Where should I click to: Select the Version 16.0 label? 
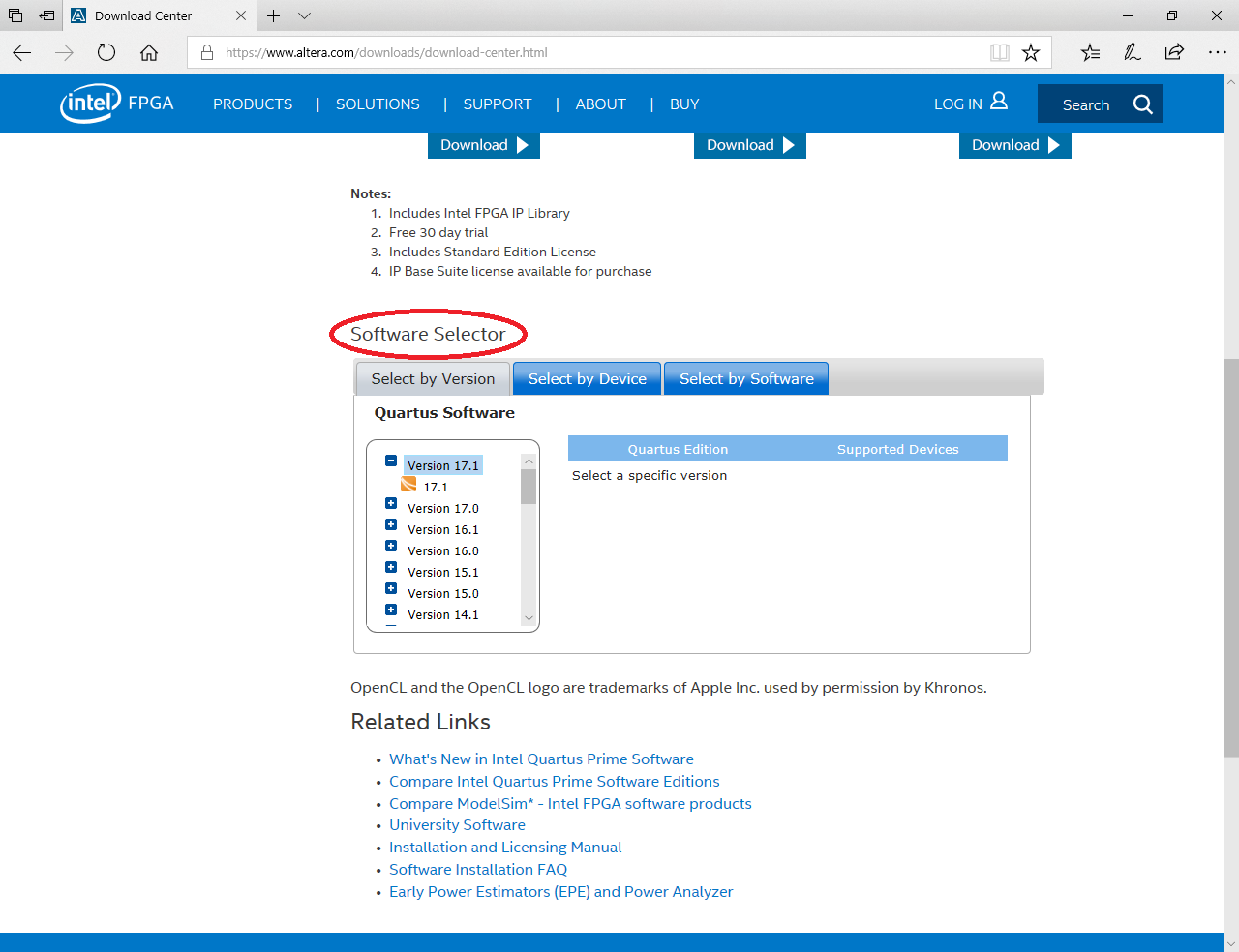443,551
